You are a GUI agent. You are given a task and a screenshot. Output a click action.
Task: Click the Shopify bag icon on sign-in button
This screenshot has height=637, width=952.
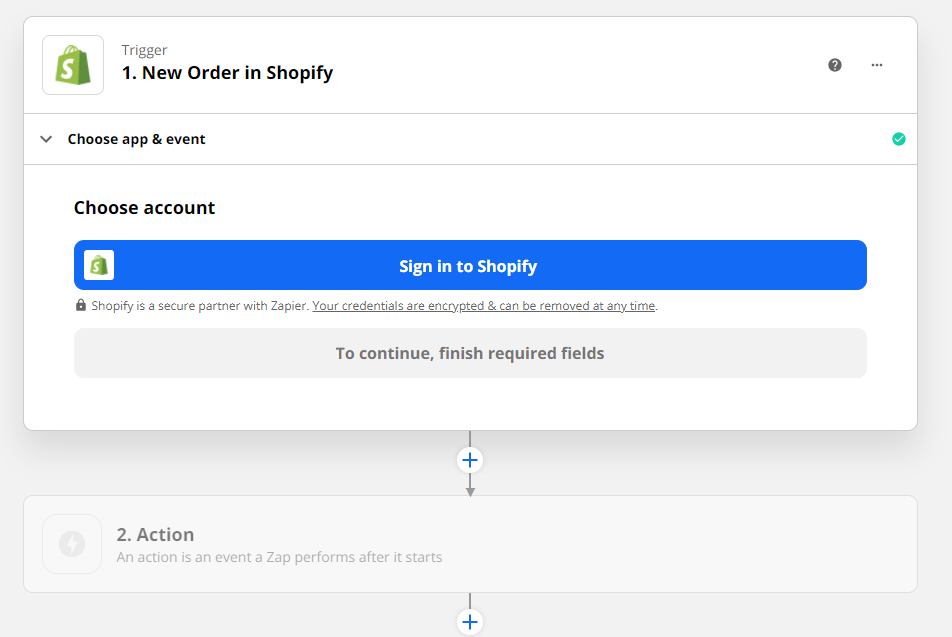tap(99, 265)
